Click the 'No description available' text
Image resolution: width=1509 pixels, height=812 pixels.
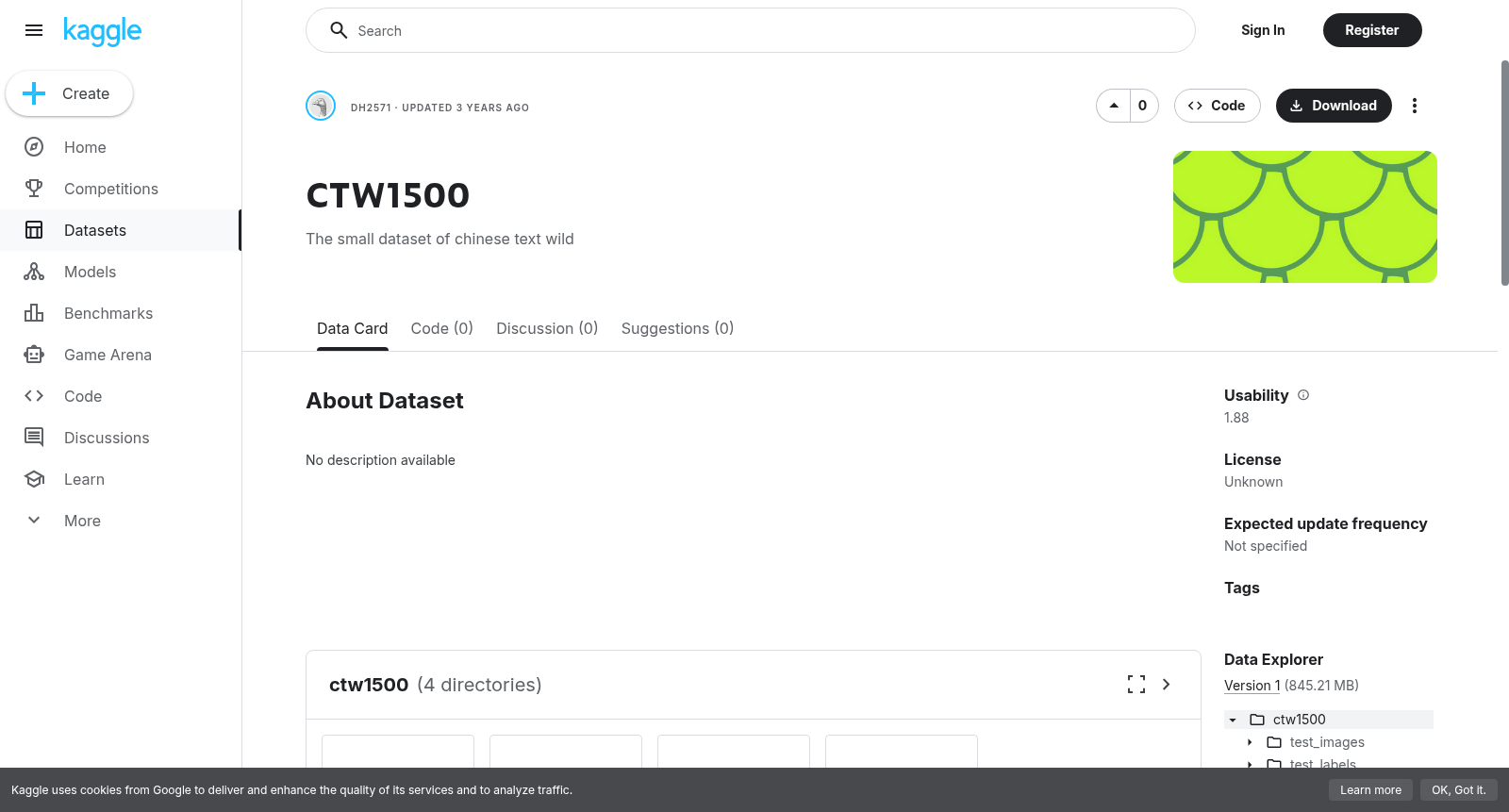pyautogui.click(x=380, y=460)
